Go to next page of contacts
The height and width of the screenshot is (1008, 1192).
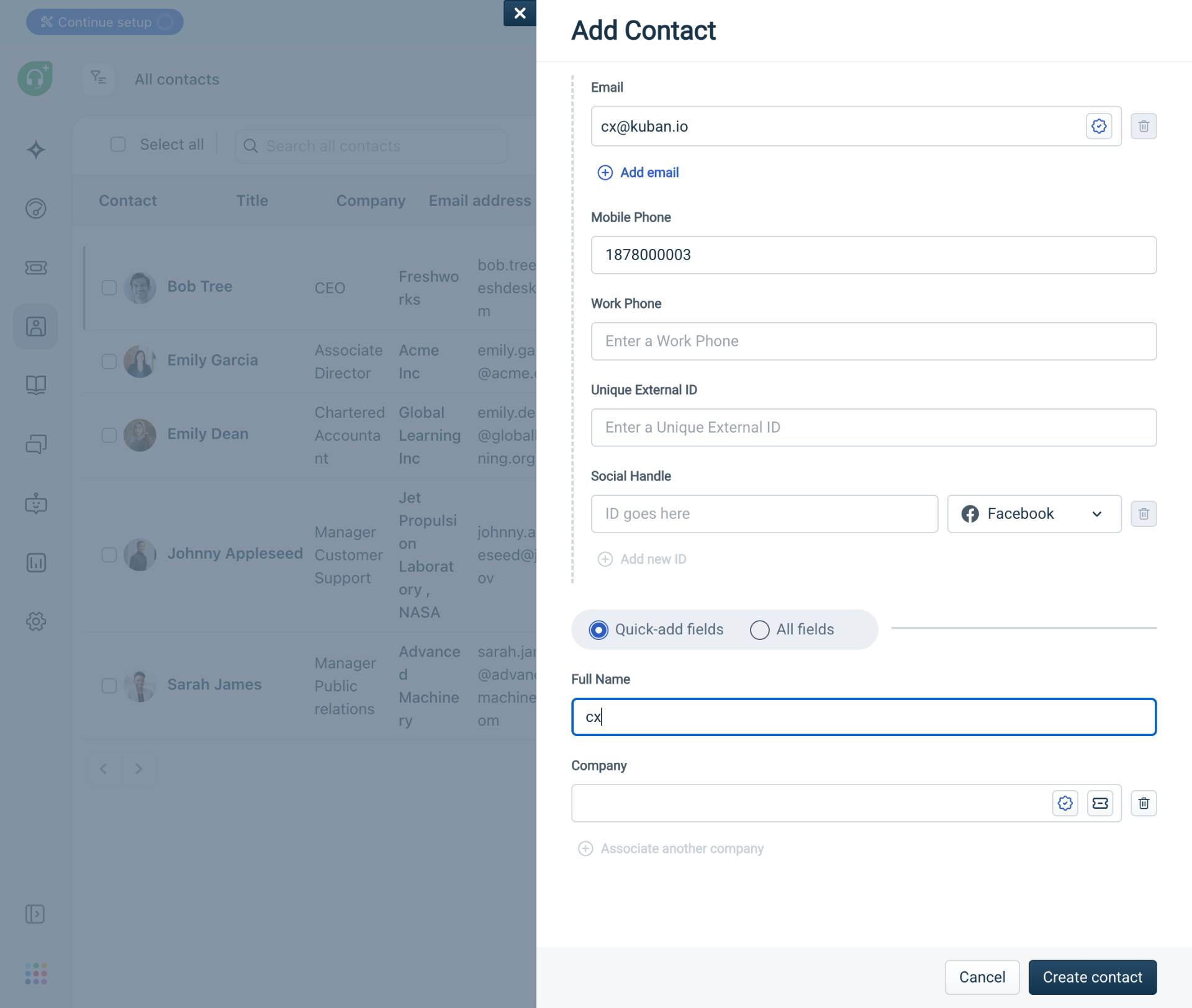pyautogui.click(x=138, y=769)
